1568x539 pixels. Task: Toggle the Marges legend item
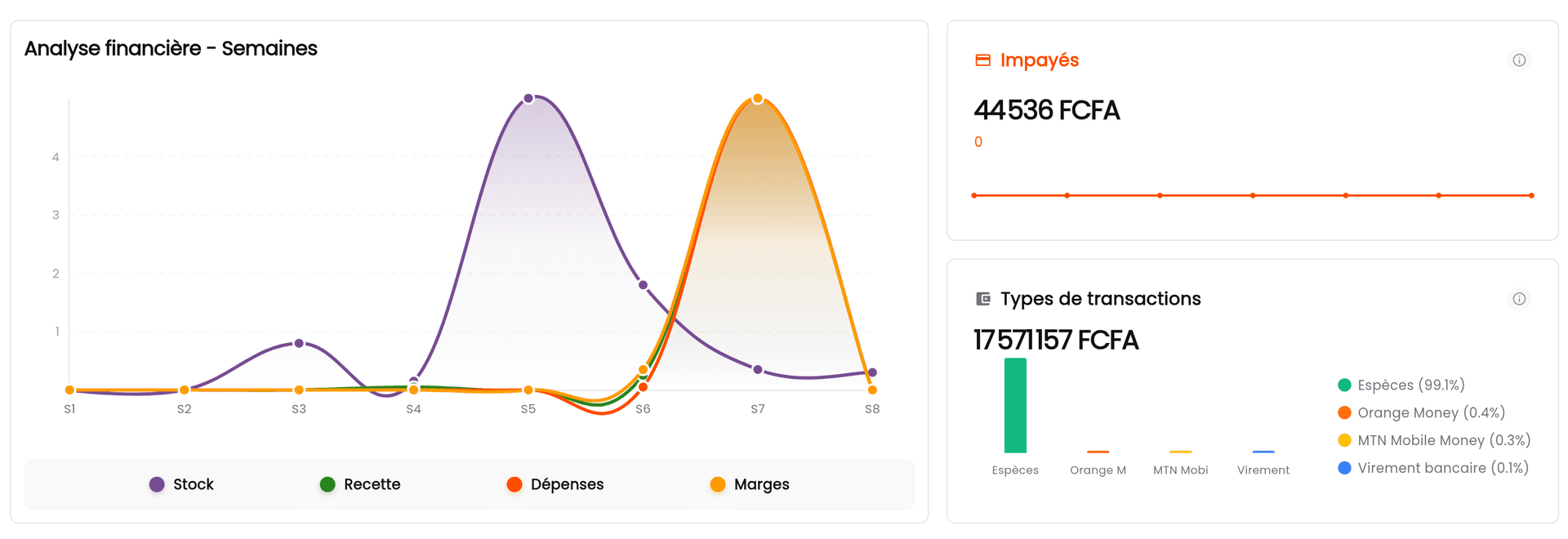(x=750, y=484)
